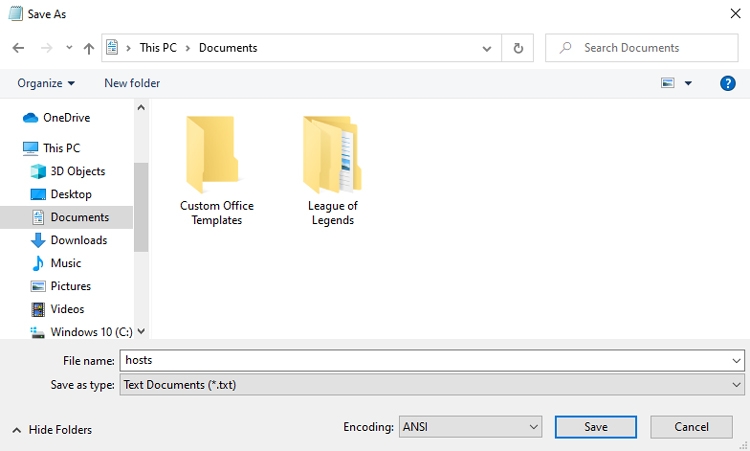Viewport: 750px width, 451px height.
Task: Click the League of Legends label
Action: (333, 213)
